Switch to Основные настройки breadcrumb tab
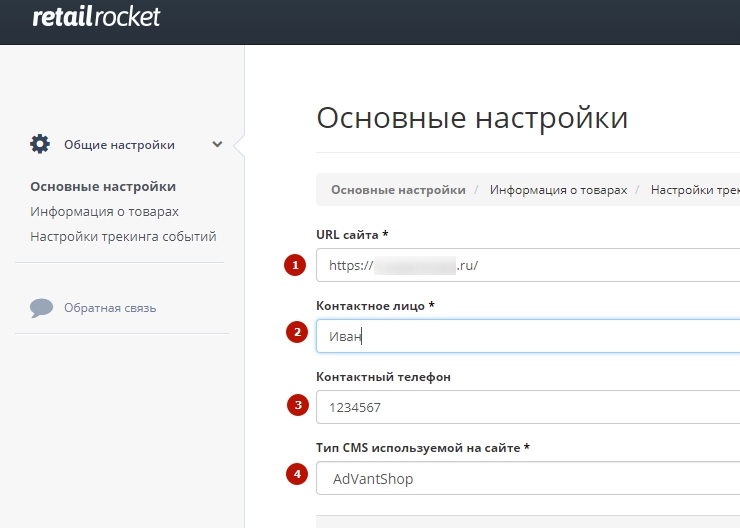Image resolution: width=740 pixels, height=528 pixels. pos(398,190)
